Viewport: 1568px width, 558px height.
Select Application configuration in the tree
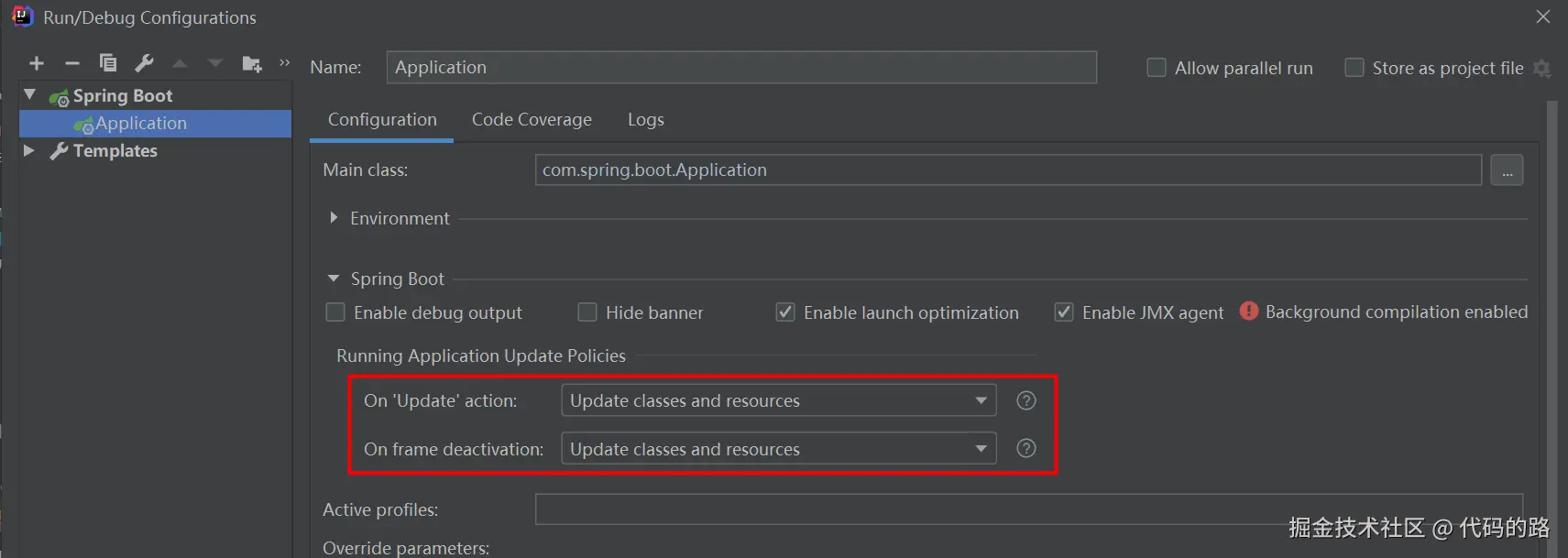pyautogui.click(x=141, y=124)
